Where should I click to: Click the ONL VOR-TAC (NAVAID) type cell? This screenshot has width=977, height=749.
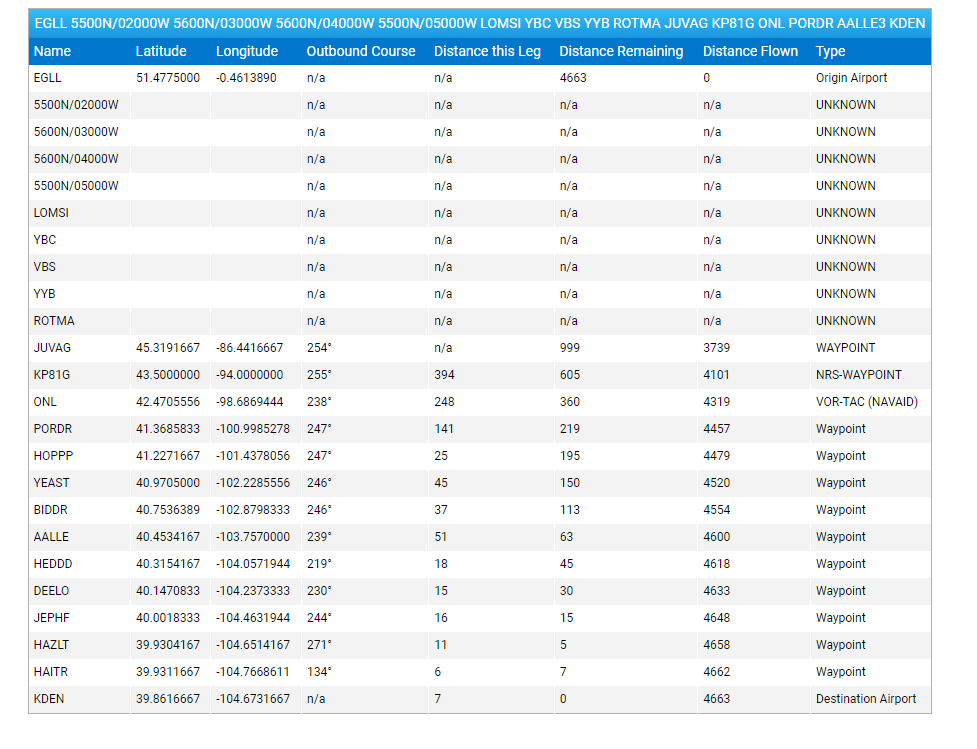(866, 402)
